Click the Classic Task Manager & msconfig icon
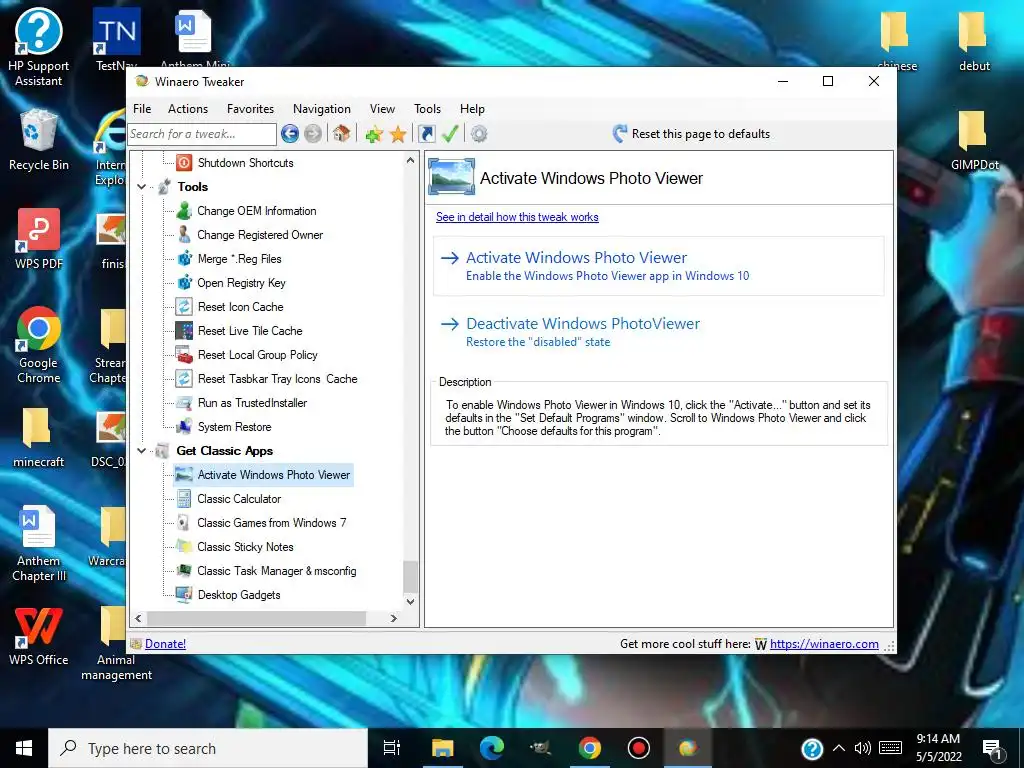1024x768 pixels. [x=184, y=571]
